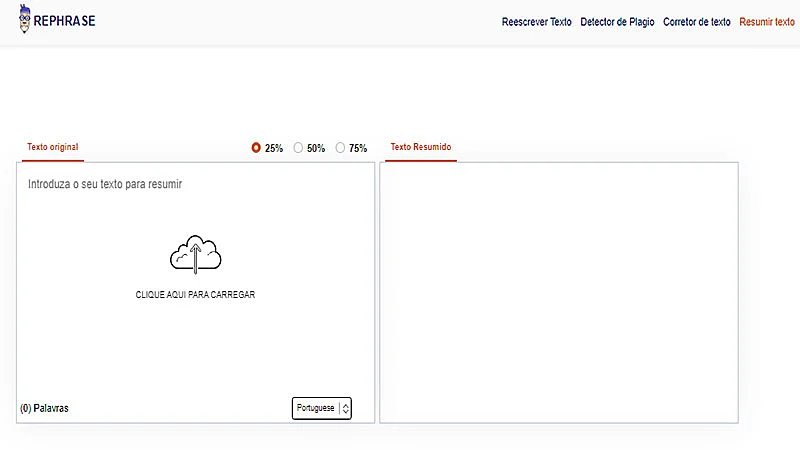
Task: Click the up-down arrows on language selector
Action: (345, 408)
